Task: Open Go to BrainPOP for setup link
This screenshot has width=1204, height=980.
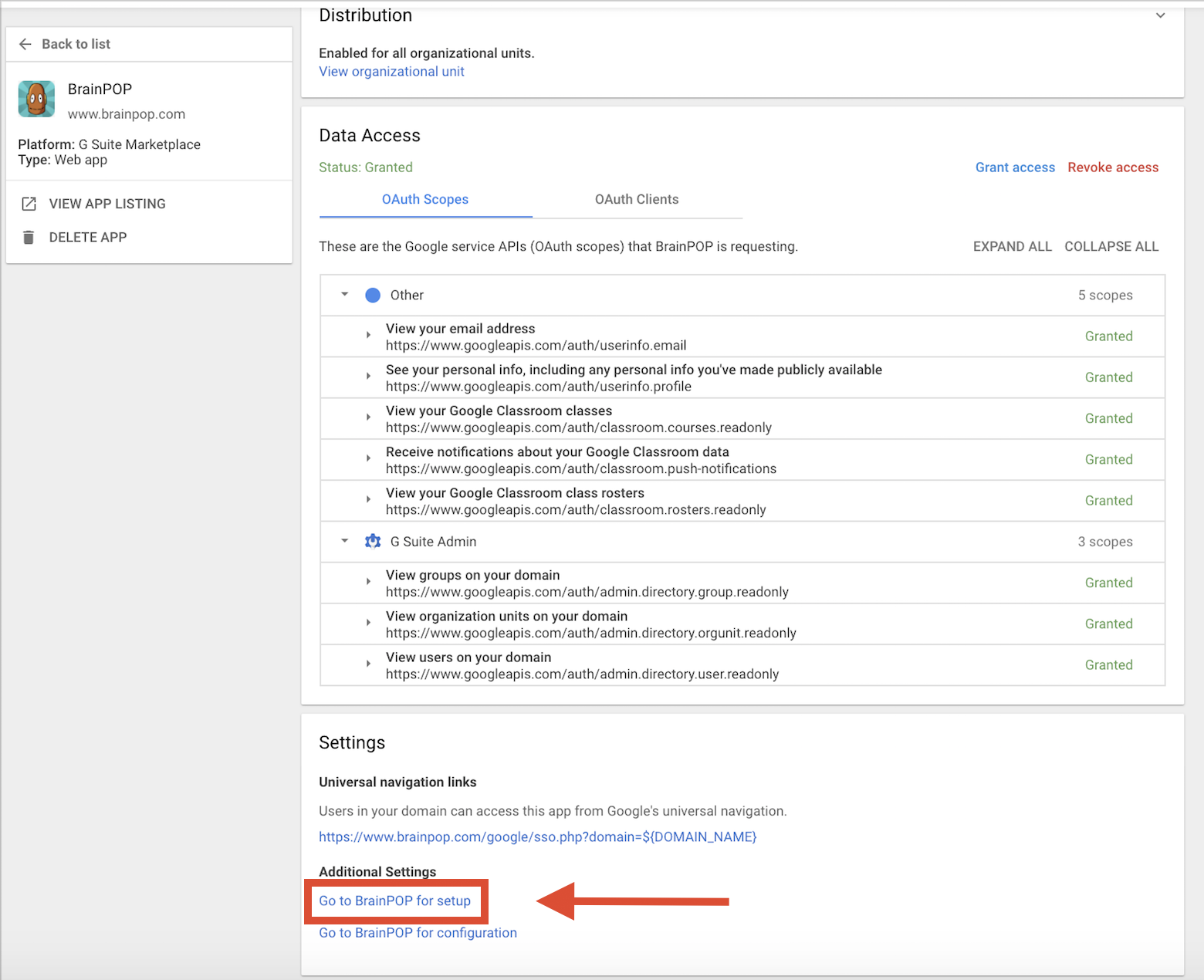Action: click(394, 901)
